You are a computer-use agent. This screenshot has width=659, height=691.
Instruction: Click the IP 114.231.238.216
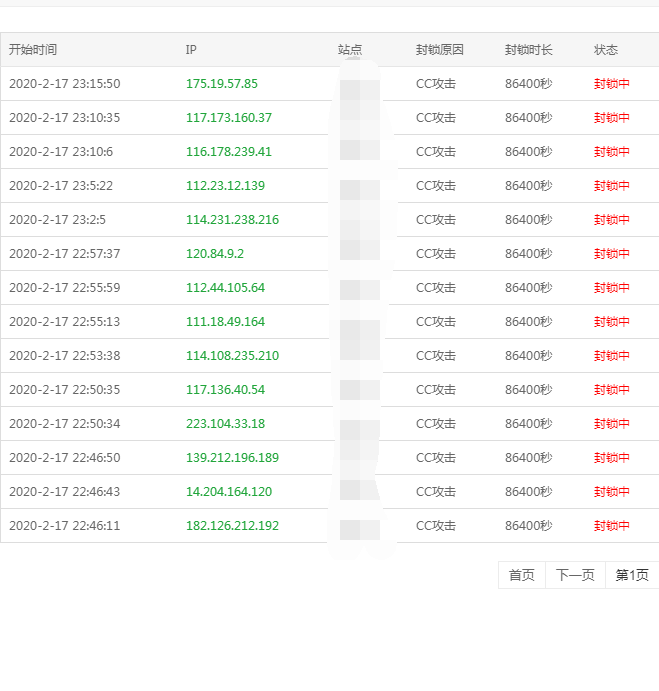[232, 220]
